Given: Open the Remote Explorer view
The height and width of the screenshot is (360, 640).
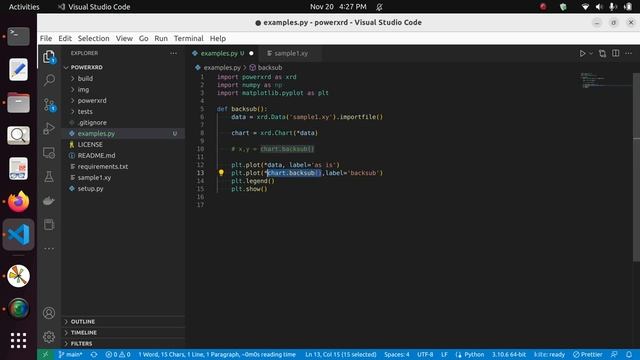Looking at the screenshot, I should [49, 153].
